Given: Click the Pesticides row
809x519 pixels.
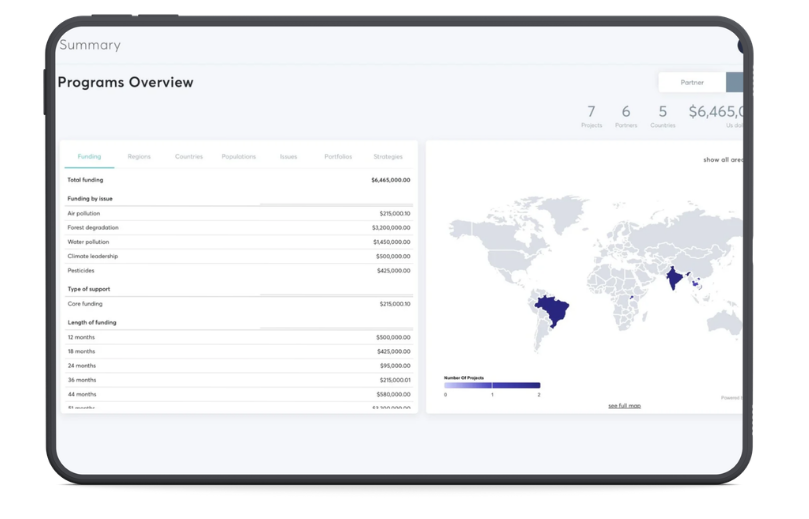Looking at the screenshot, I should (x=239, y=271).
